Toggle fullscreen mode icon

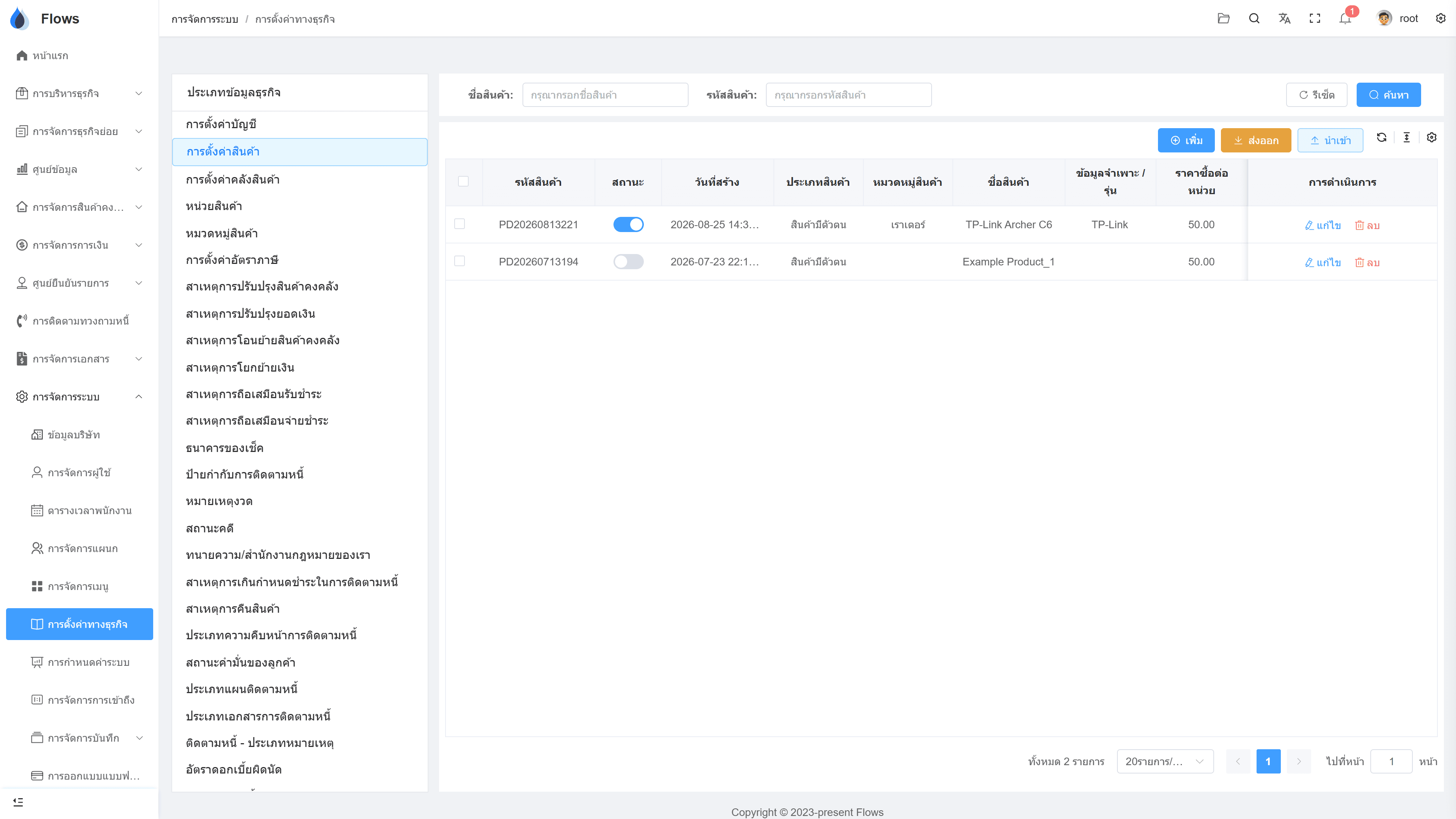1315,19
